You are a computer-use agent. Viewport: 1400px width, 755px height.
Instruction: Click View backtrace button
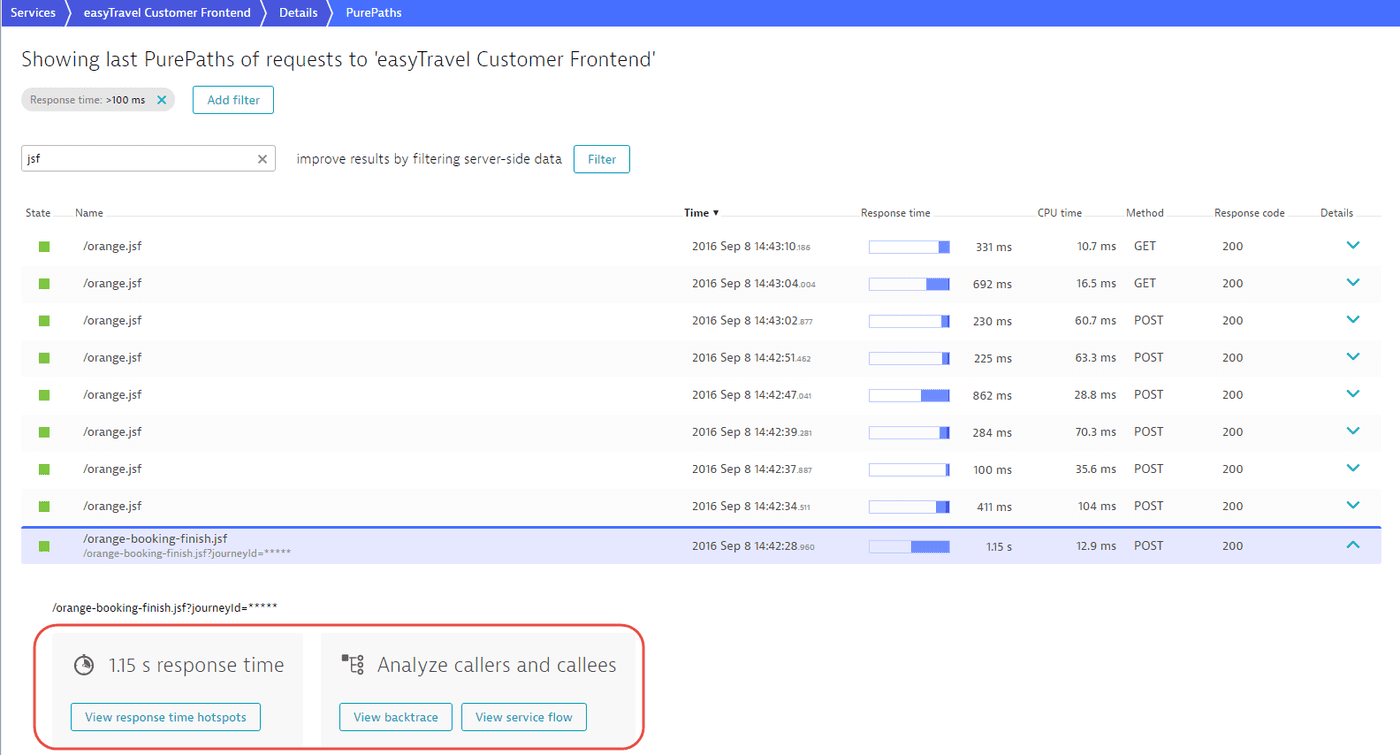(x=396, y=717)
